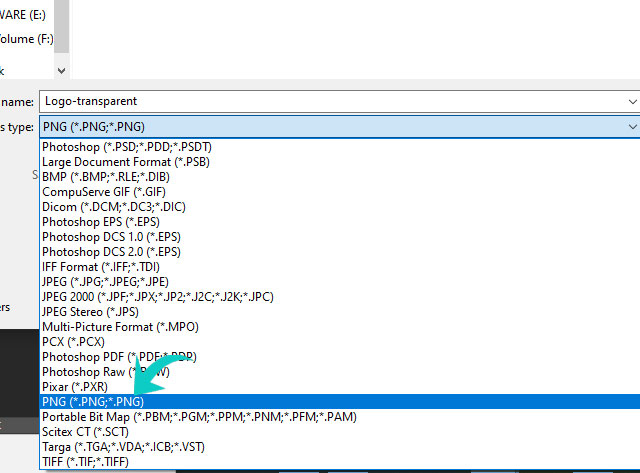Screen dimensions: 640x473
Task: Select PCX (*.PCX) file type
Action: click(x=340, y=342)
